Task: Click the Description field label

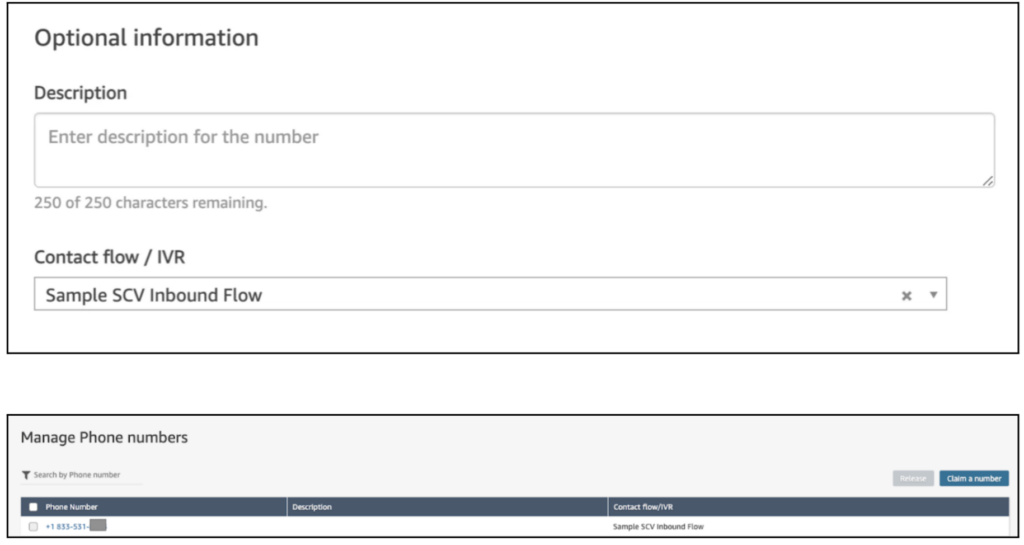Action: (x=80, y=93)
